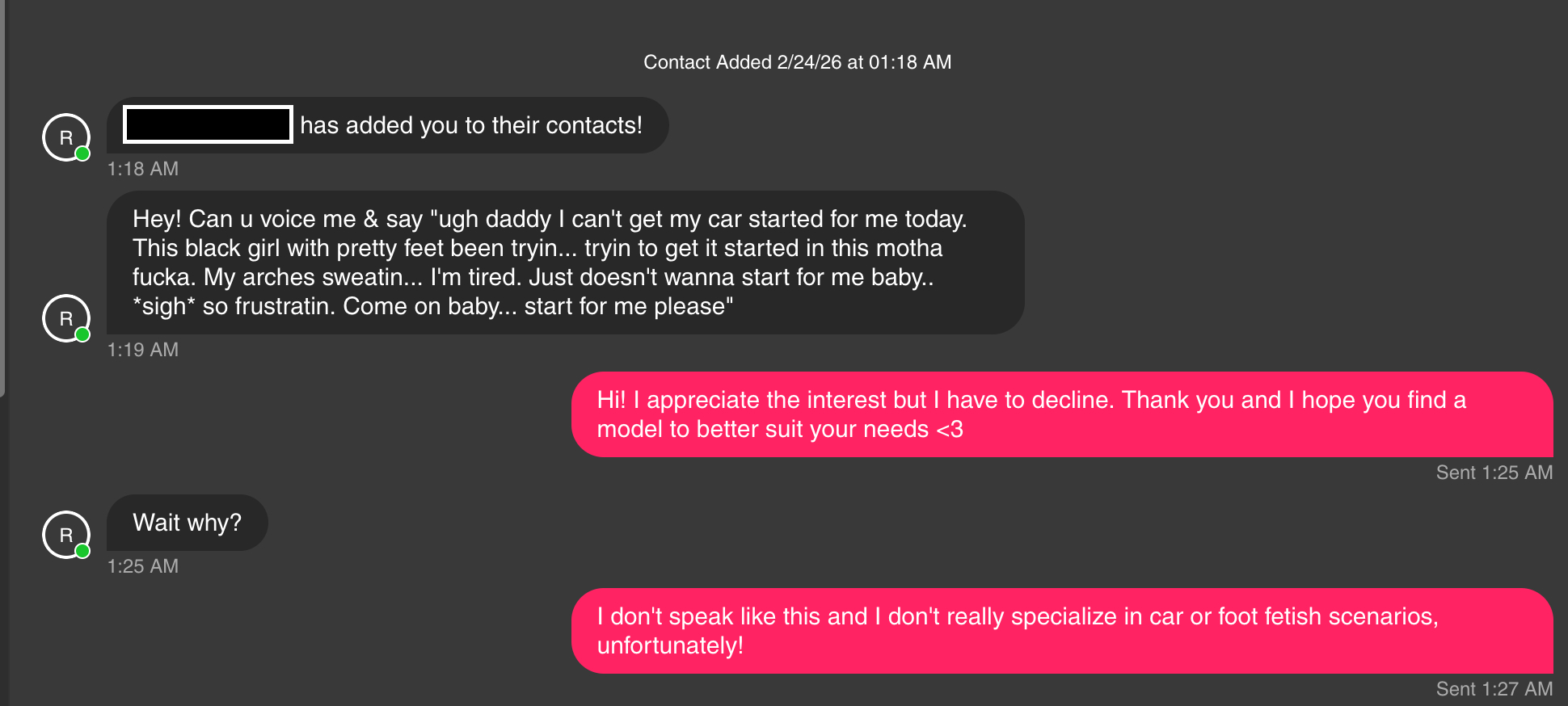Click the "Sent 1:25 AM" status label
This screenshot has height=706, width=1568.
(1494, 473)
